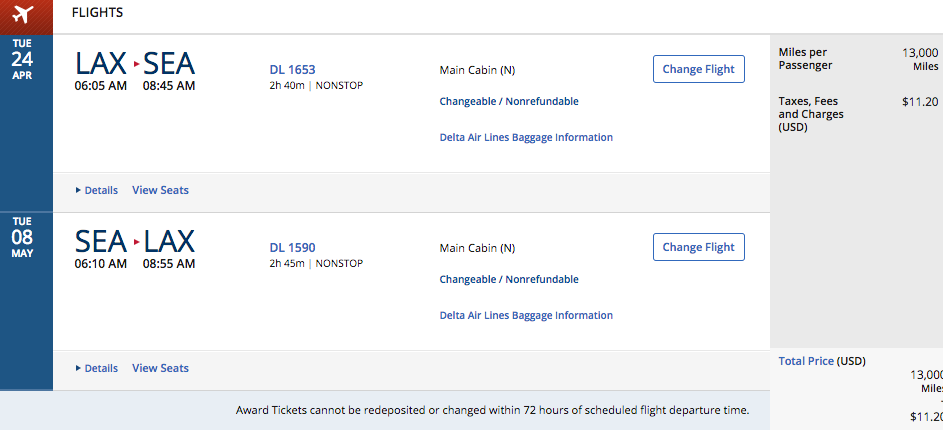Click the airplane flights icon

click(25, 16)
